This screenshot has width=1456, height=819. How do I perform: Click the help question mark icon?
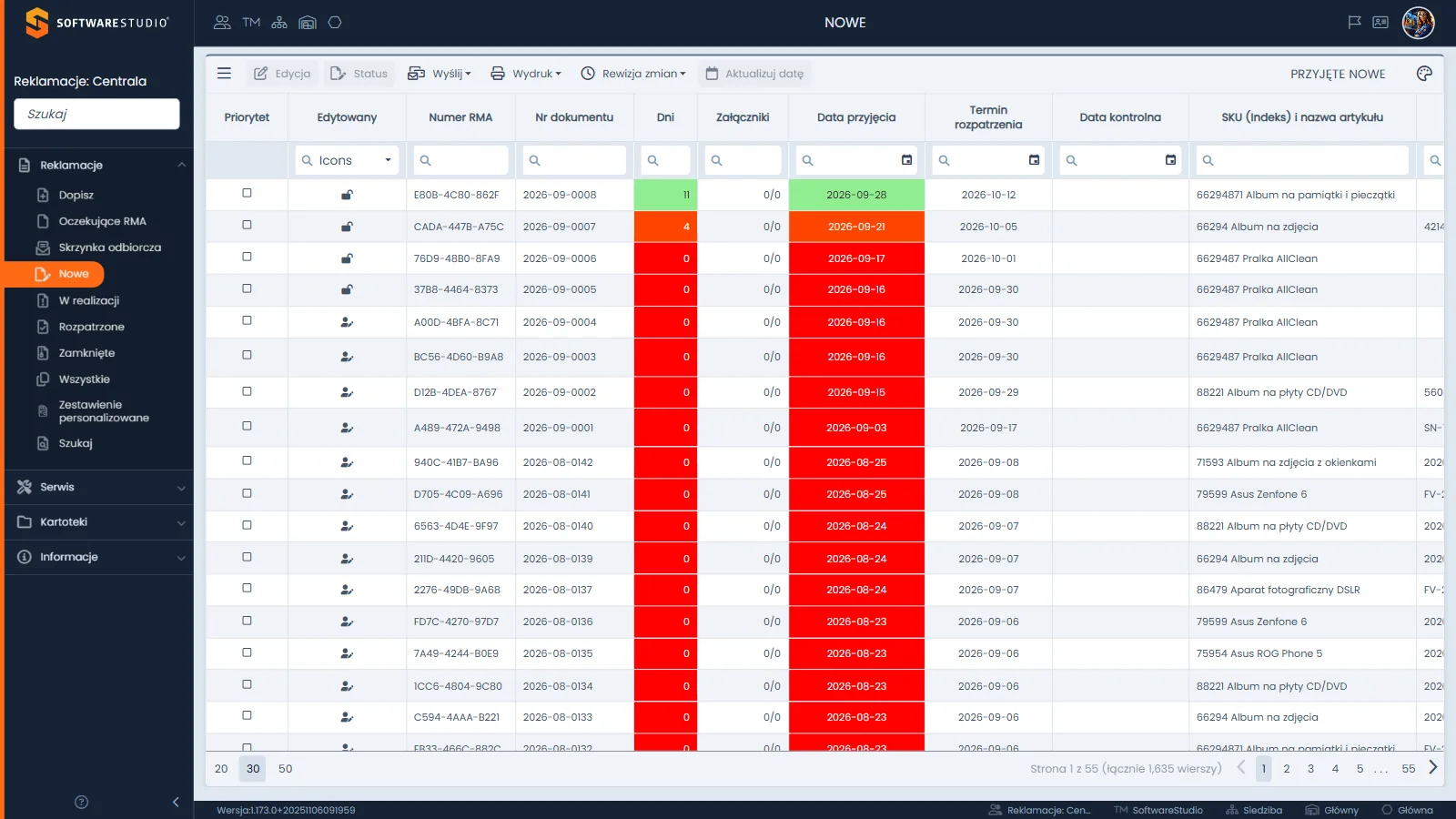coord(81,802)
